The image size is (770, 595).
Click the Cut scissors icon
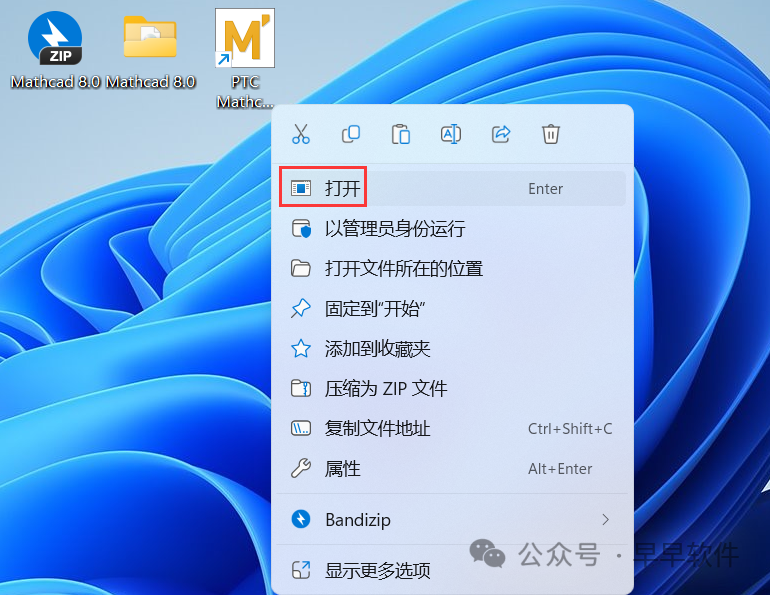pos(301,134)
